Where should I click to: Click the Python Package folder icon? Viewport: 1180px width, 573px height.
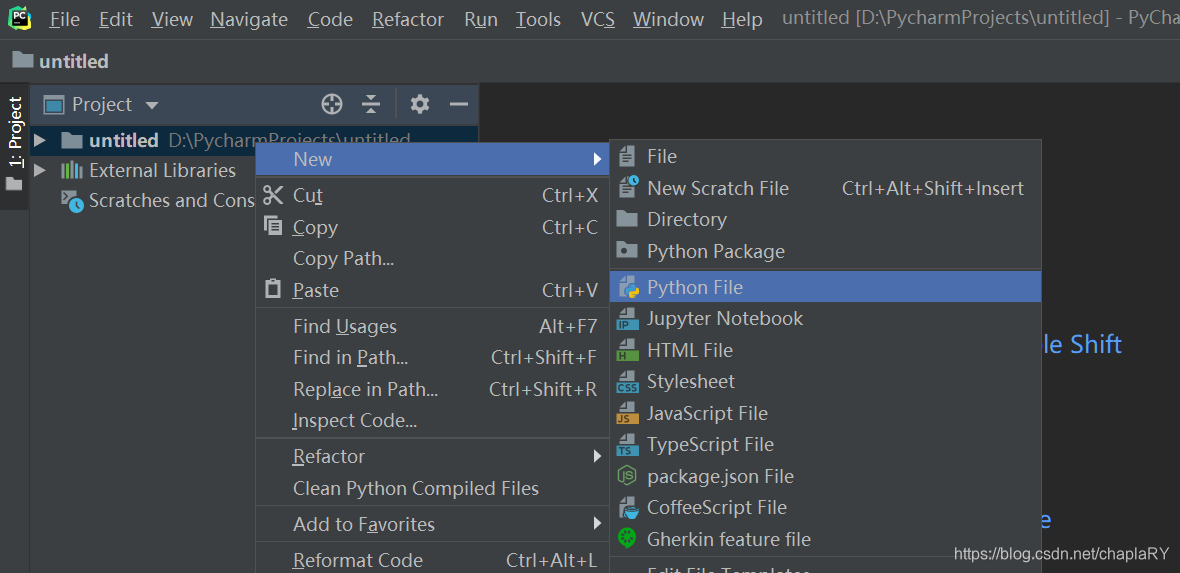coord(627,250)
